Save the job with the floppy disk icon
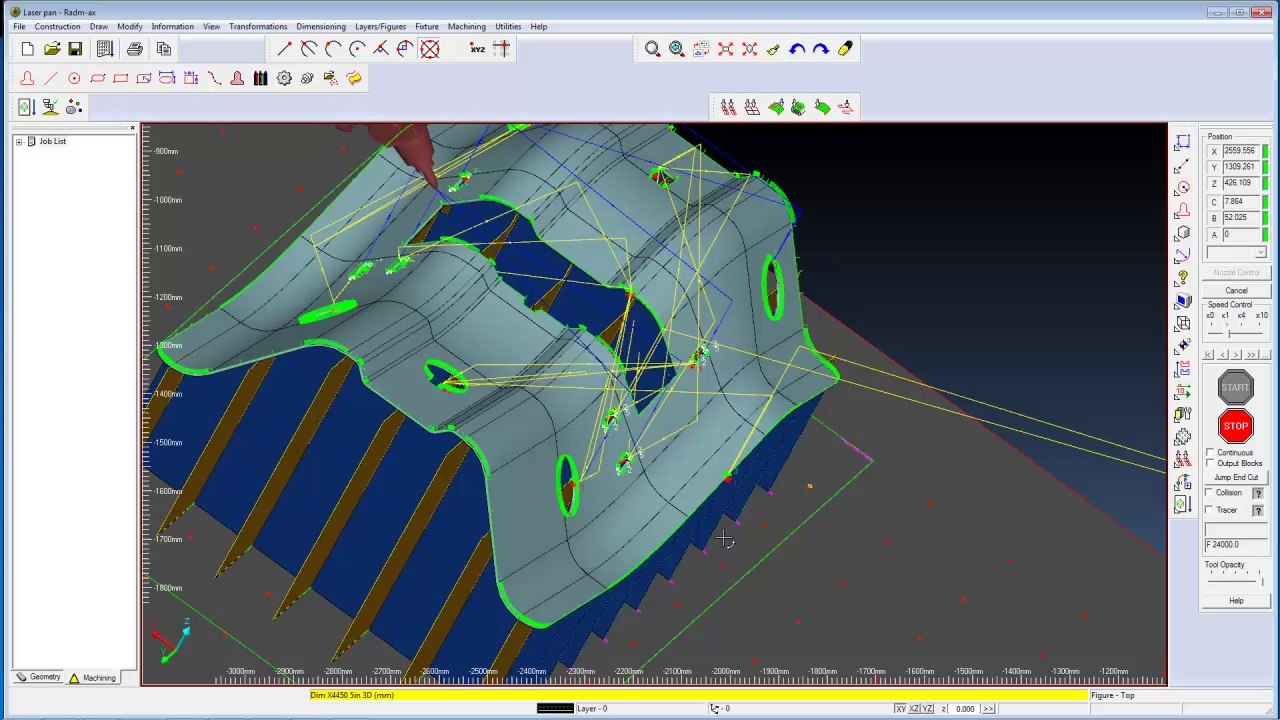The width and height of the screenshot is (1280, 720). point(75,49)
